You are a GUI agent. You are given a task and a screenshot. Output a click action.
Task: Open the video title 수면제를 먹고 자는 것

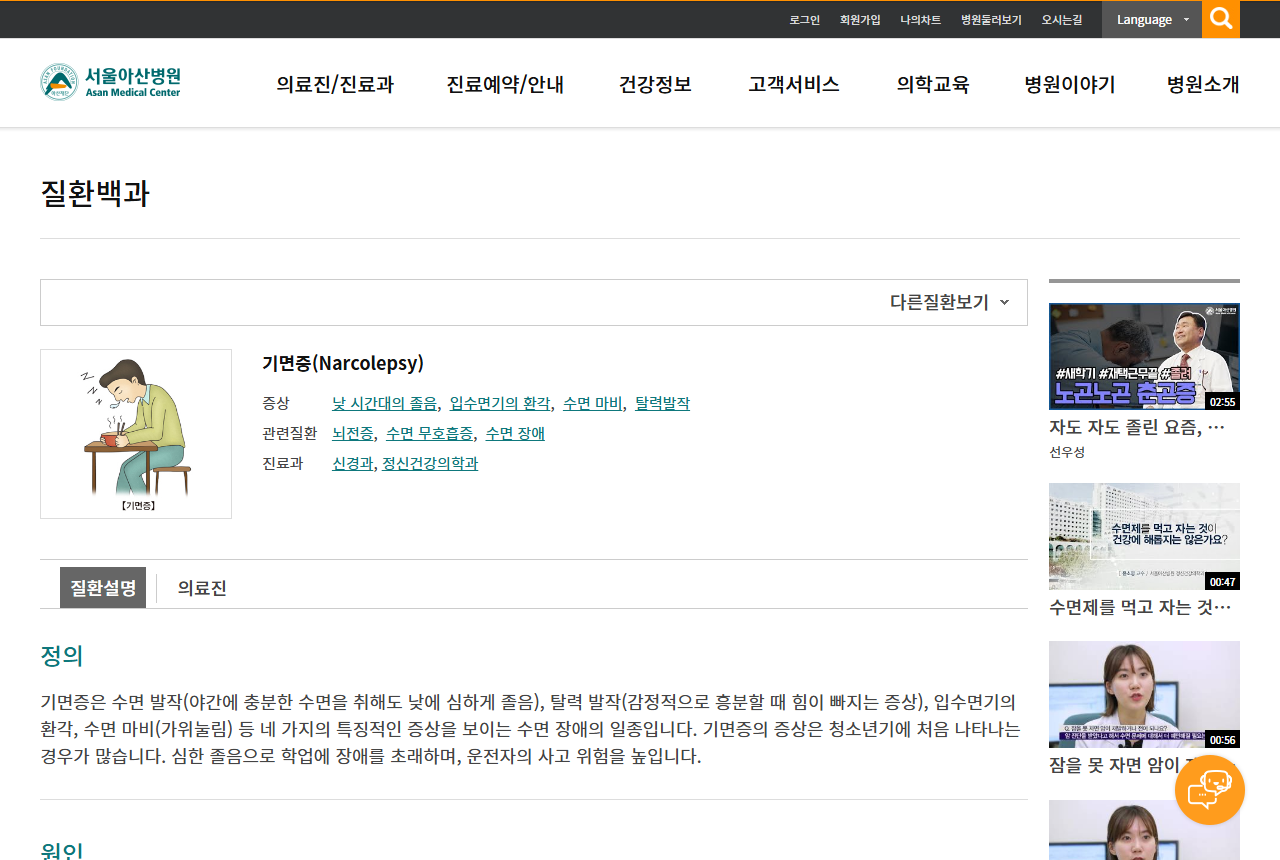1140,607
